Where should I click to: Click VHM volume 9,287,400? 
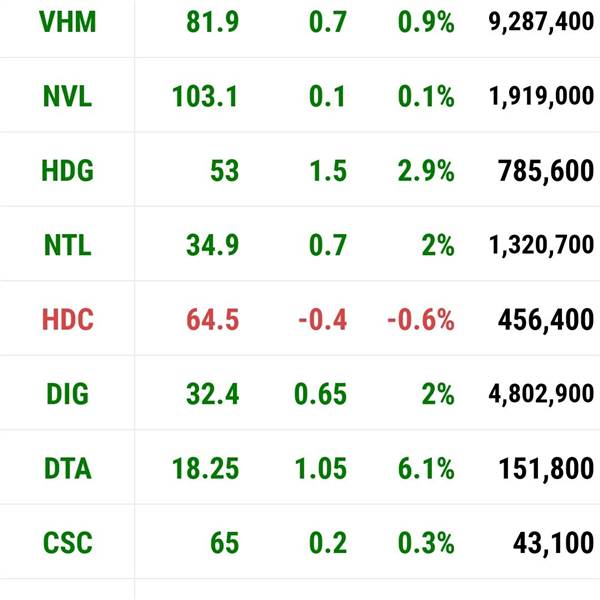[541, 22]
